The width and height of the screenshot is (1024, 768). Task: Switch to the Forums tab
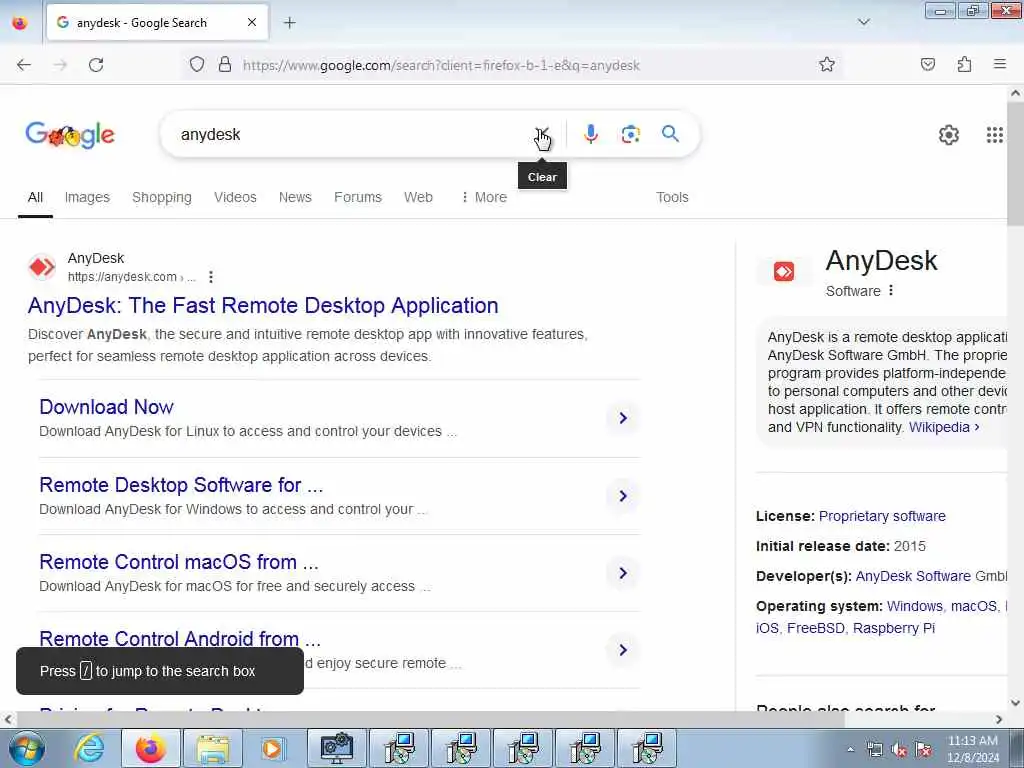[x=358, y=197]
